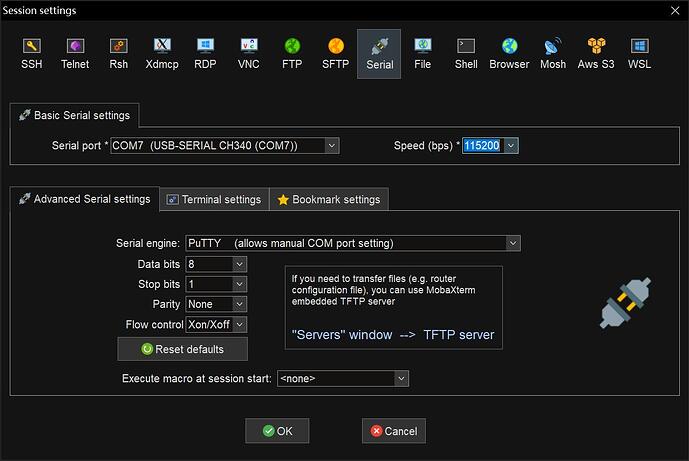This screenshot has width=689, height=461.
Task: Click the WSL session icon
Action: tap(639, 54)
